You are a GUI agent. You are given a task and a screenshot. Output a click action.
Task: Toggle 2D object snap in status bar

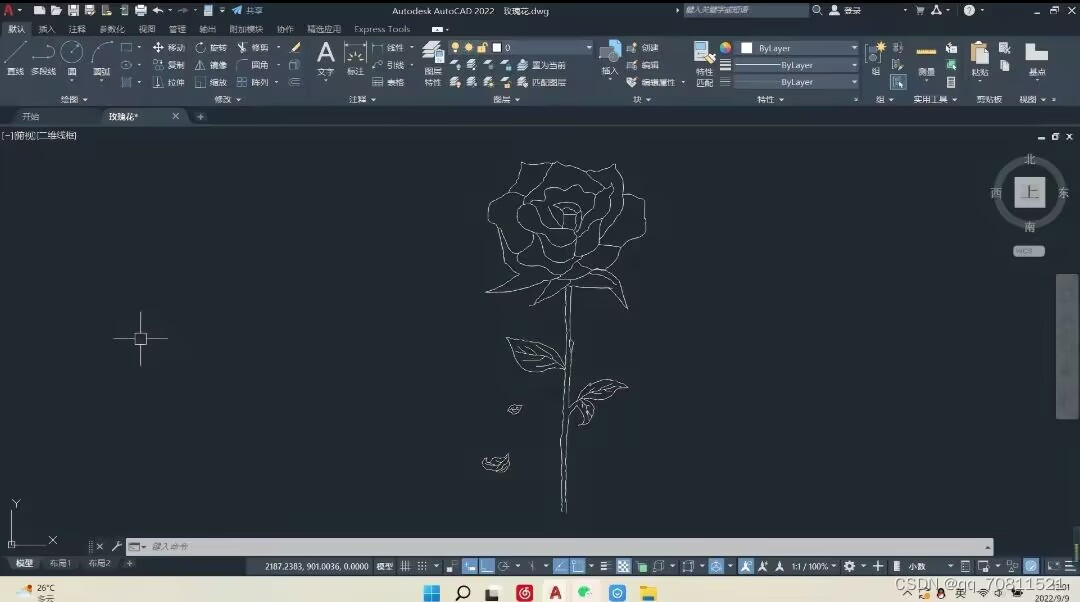577,566
